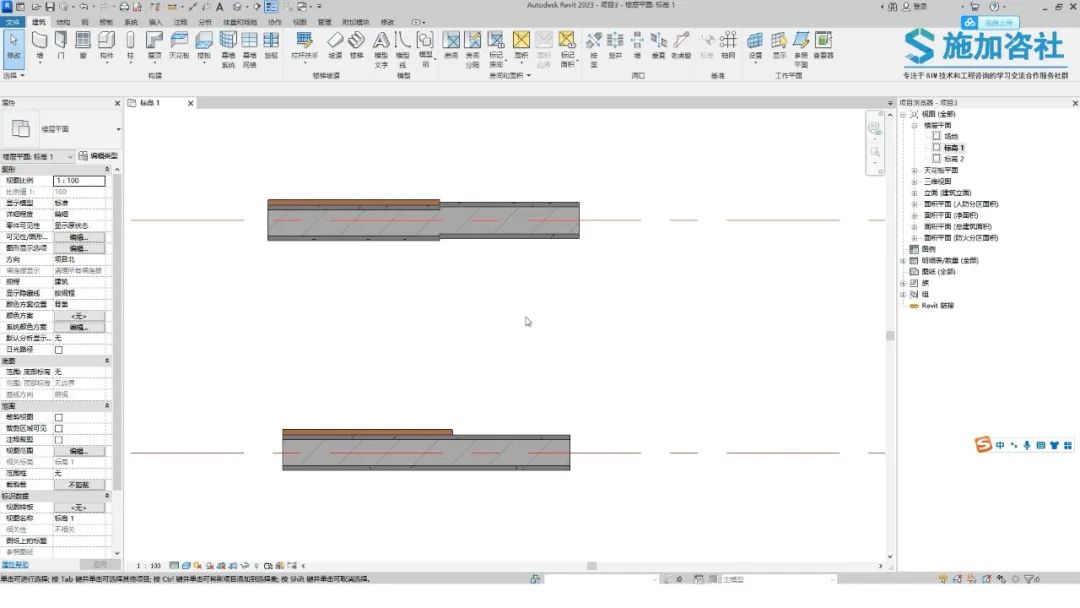The width and height of the screenshot is (1080, 608).
Task: Expand the 三维视图 node in project browser
Action: point(915,182)
